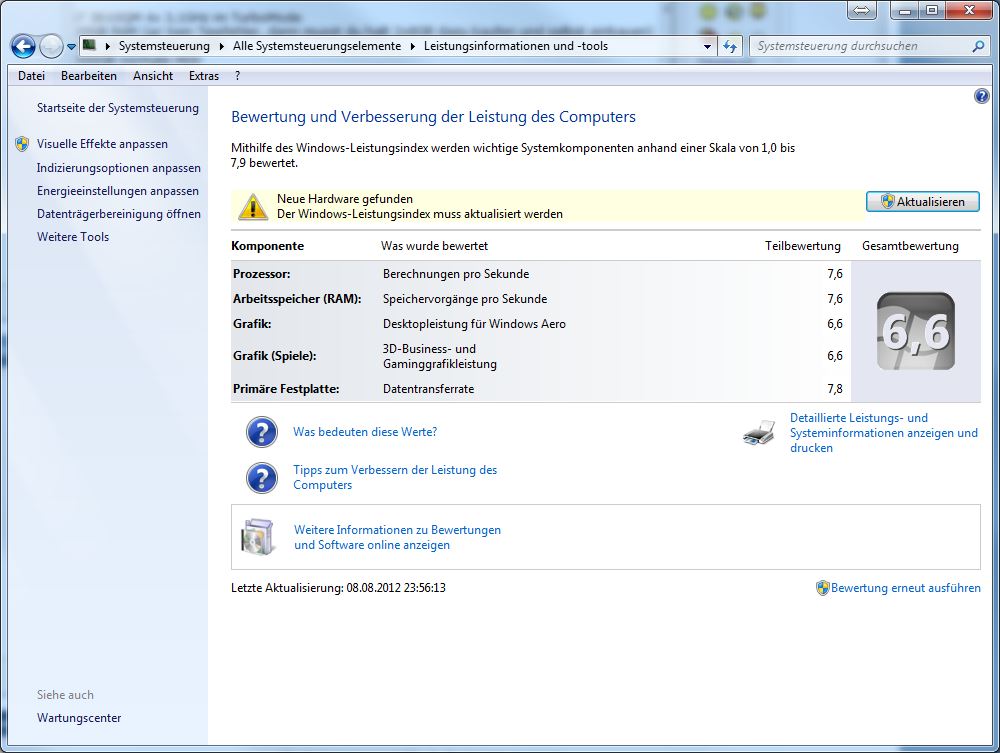The image size is (1000, 753).
Task: Open recent pages dropdown beside the forward arrow
Action: point(71,47)
